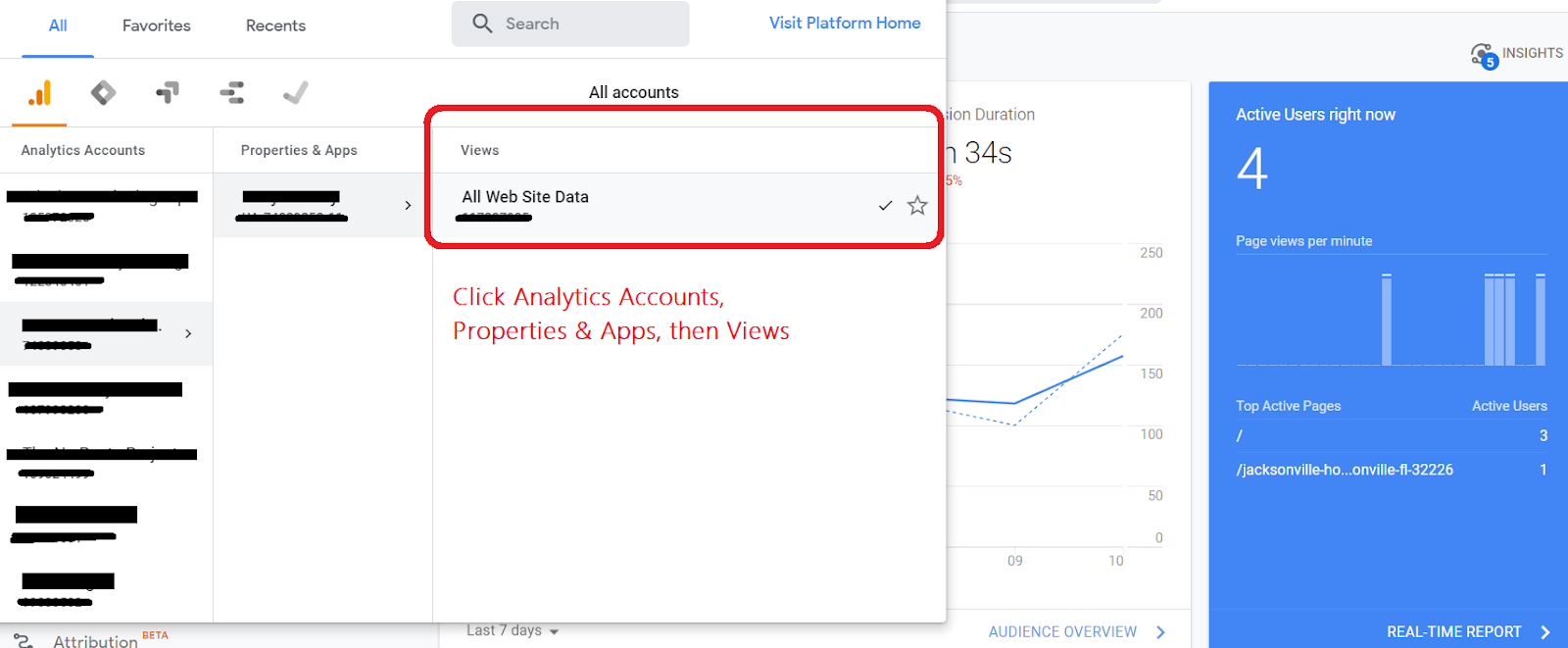Switch to the All tab
This screenshot has height=648, width=1568.
(58, 25)
